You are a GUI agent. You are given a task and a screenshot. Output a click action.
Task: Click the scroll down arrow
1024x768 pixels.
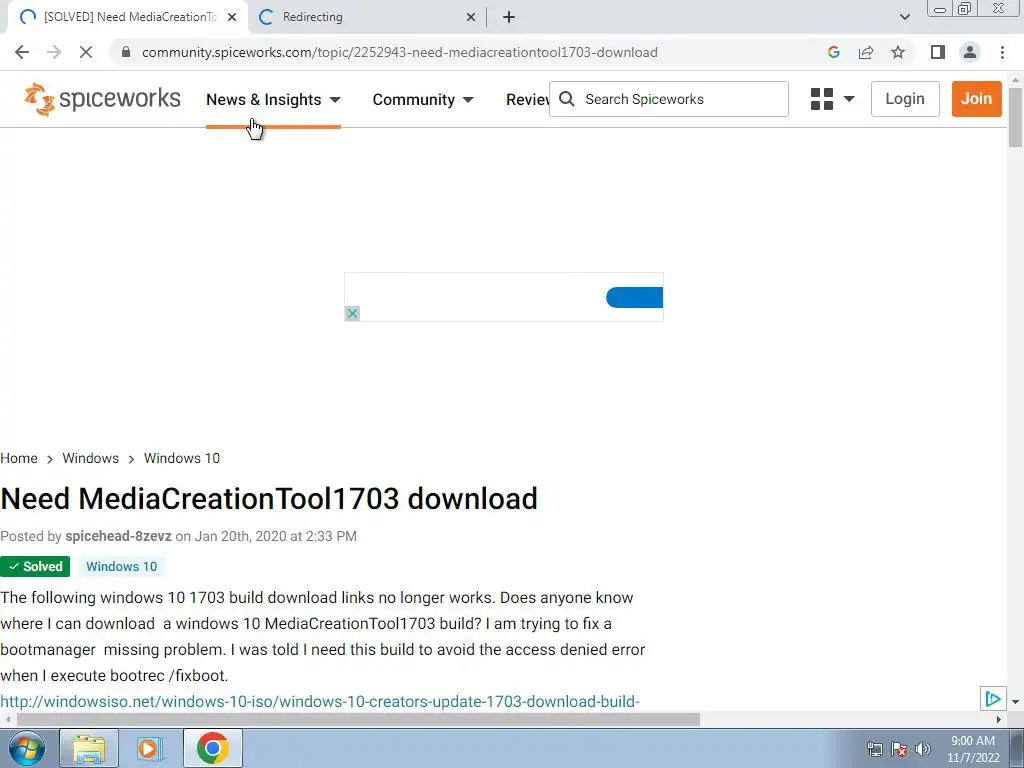click(x=1016, y=702)
